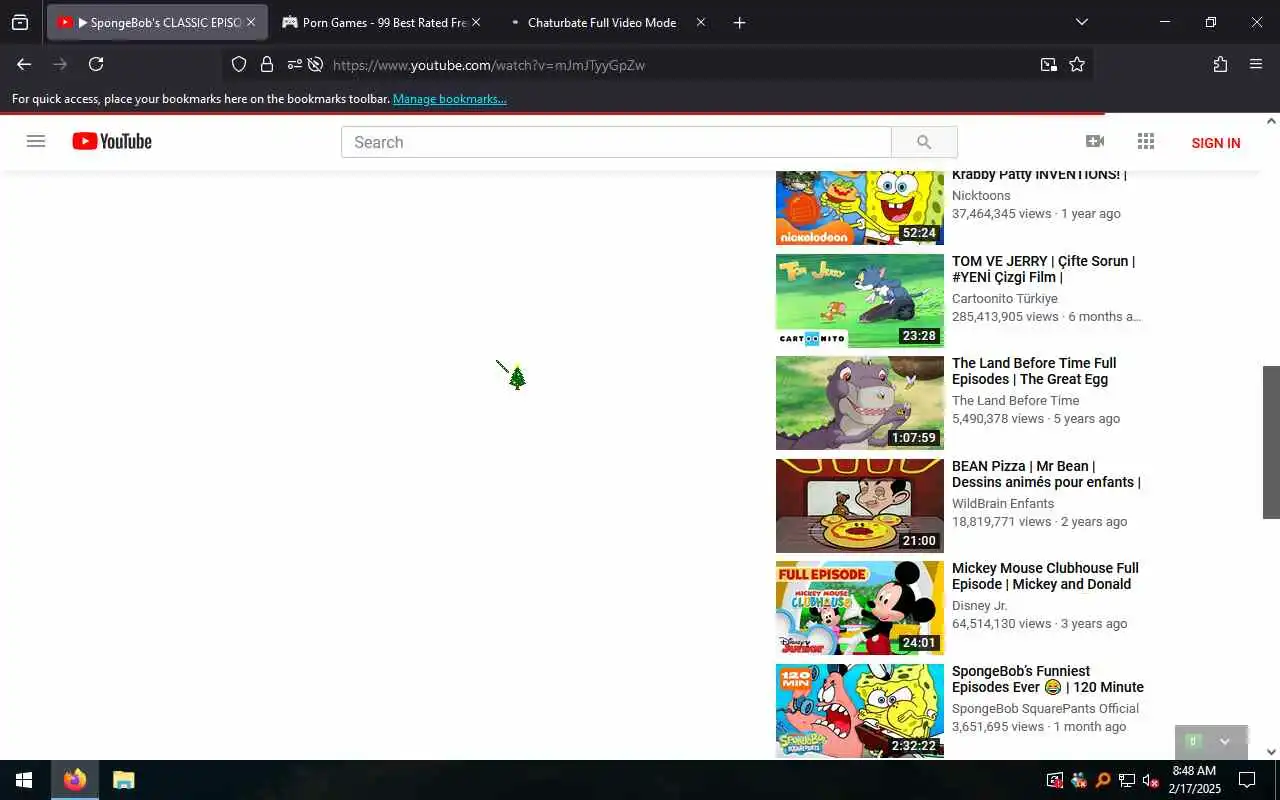The height and width of the screenshot is (800, 1280).
Task: Open the Tom and Jerry 23:28 thumbnail
Action: [860, 301]
